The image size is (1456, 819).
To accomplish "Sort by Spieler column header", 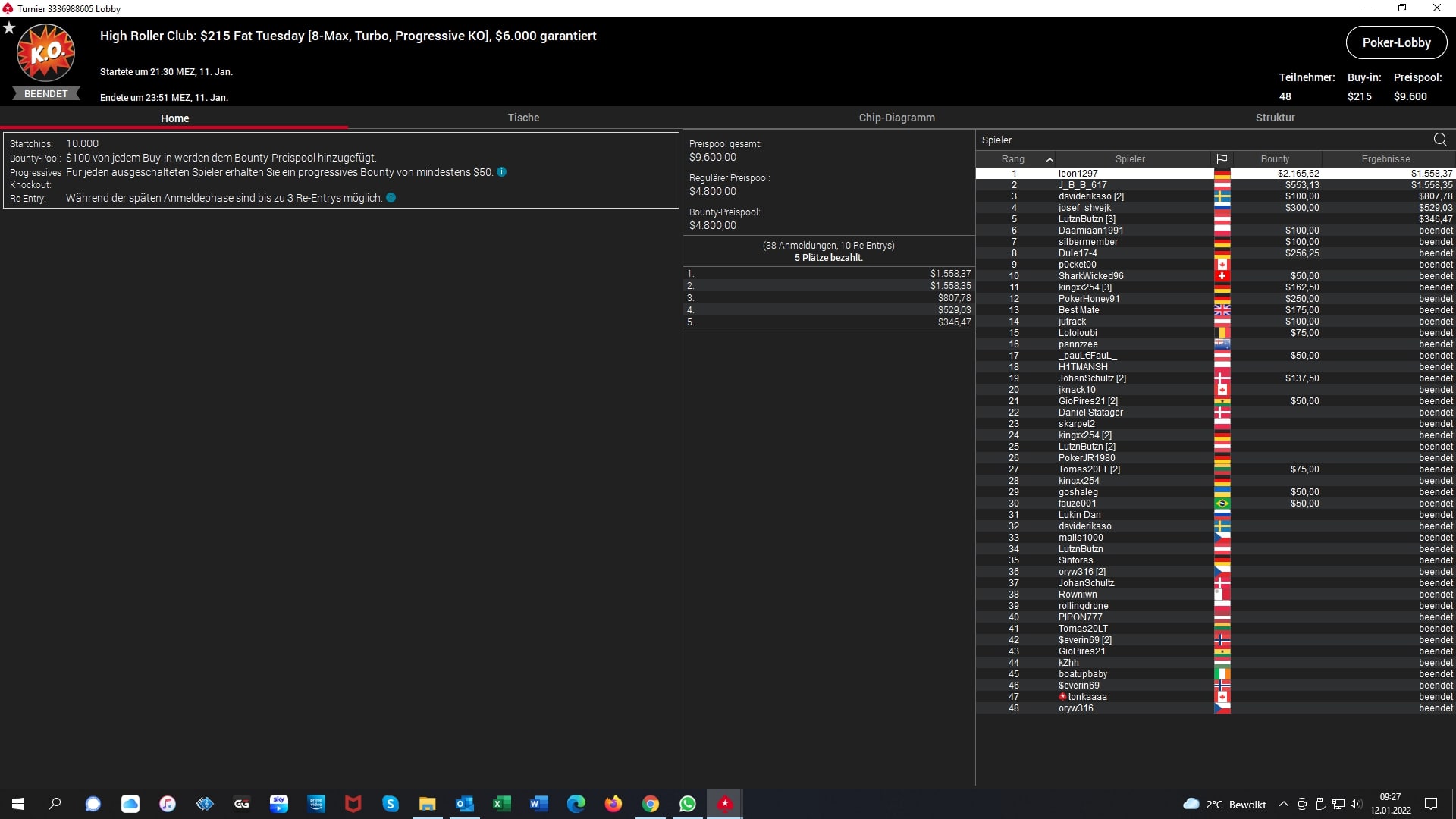I will pyautogui.click(x=1130, y=159).
